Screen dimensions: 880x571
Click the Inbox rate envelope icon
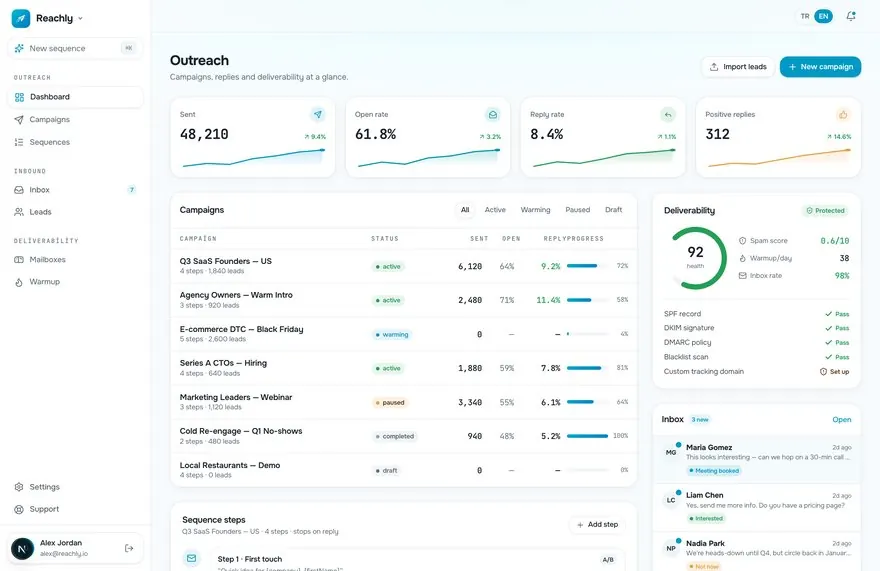pos(742,276)
